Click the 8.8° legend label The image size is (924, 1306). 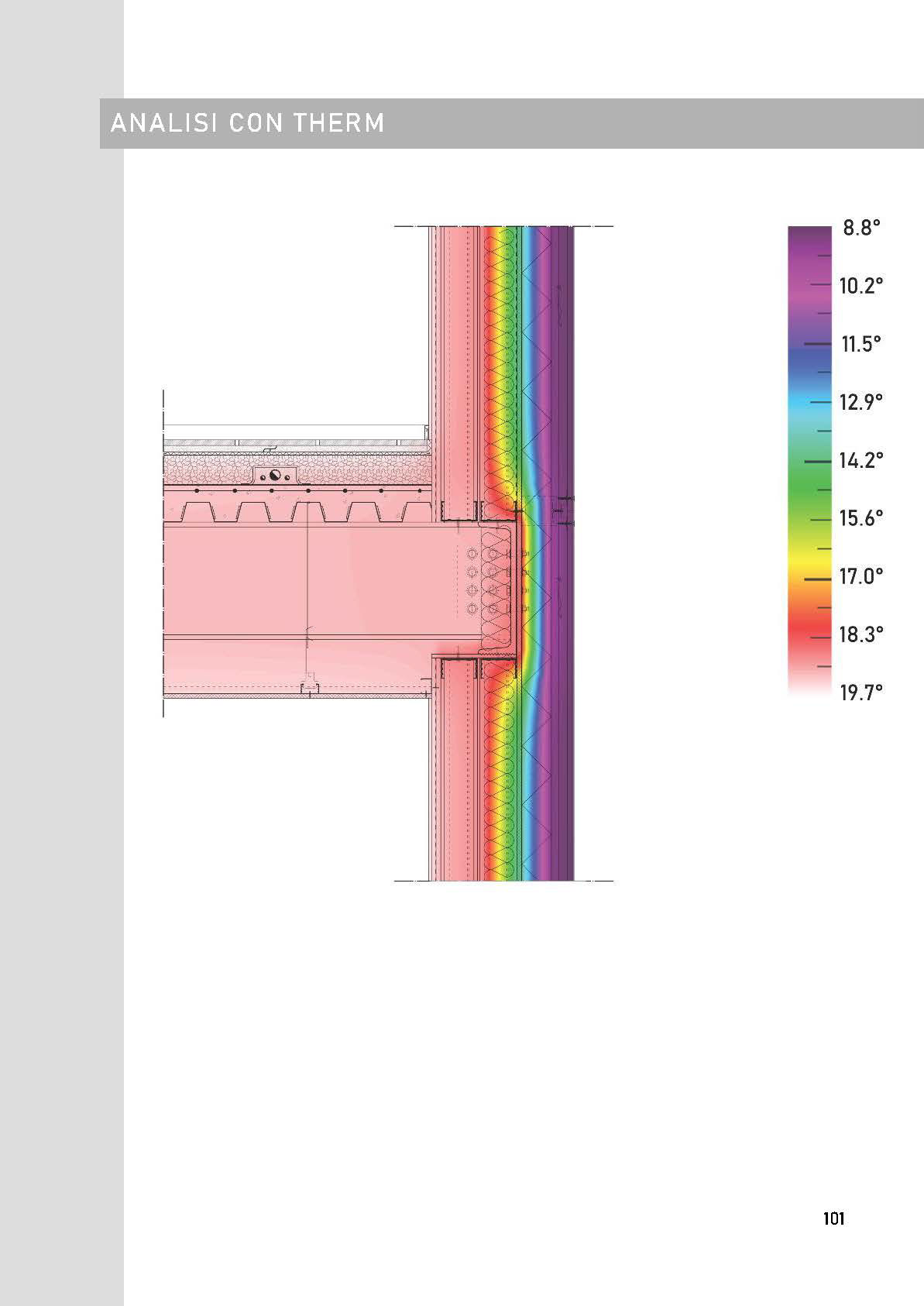(862, 228)
